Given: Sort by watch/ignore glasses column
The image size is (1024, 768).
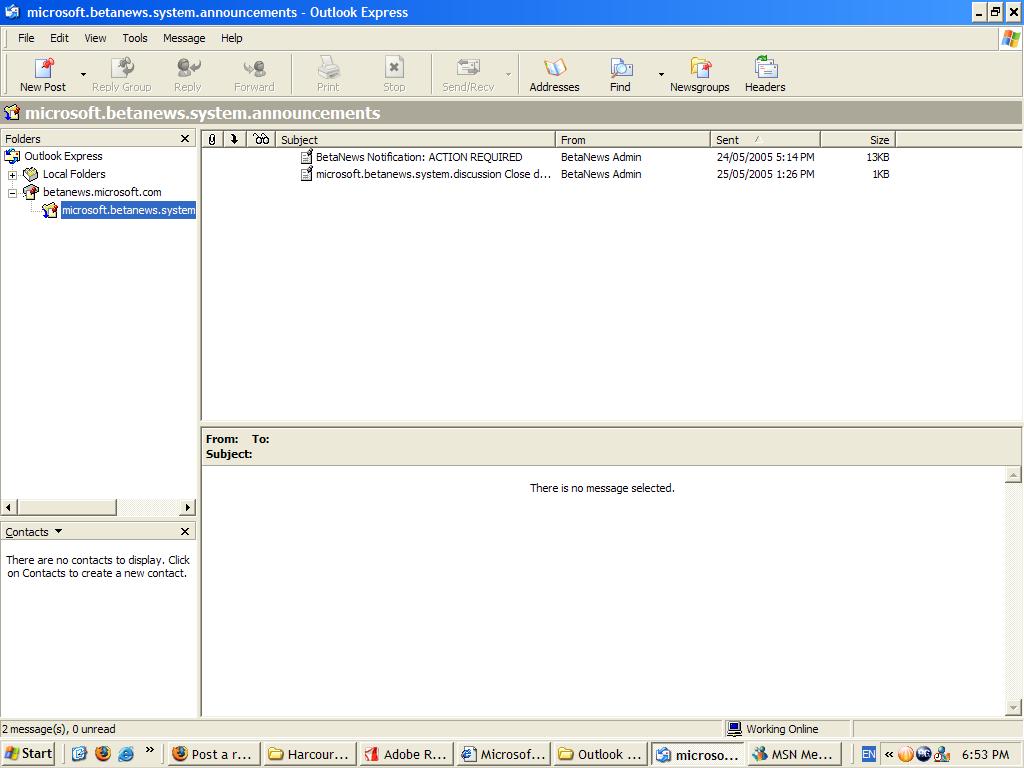Looking at the screenshot, I should click(261, 140).
